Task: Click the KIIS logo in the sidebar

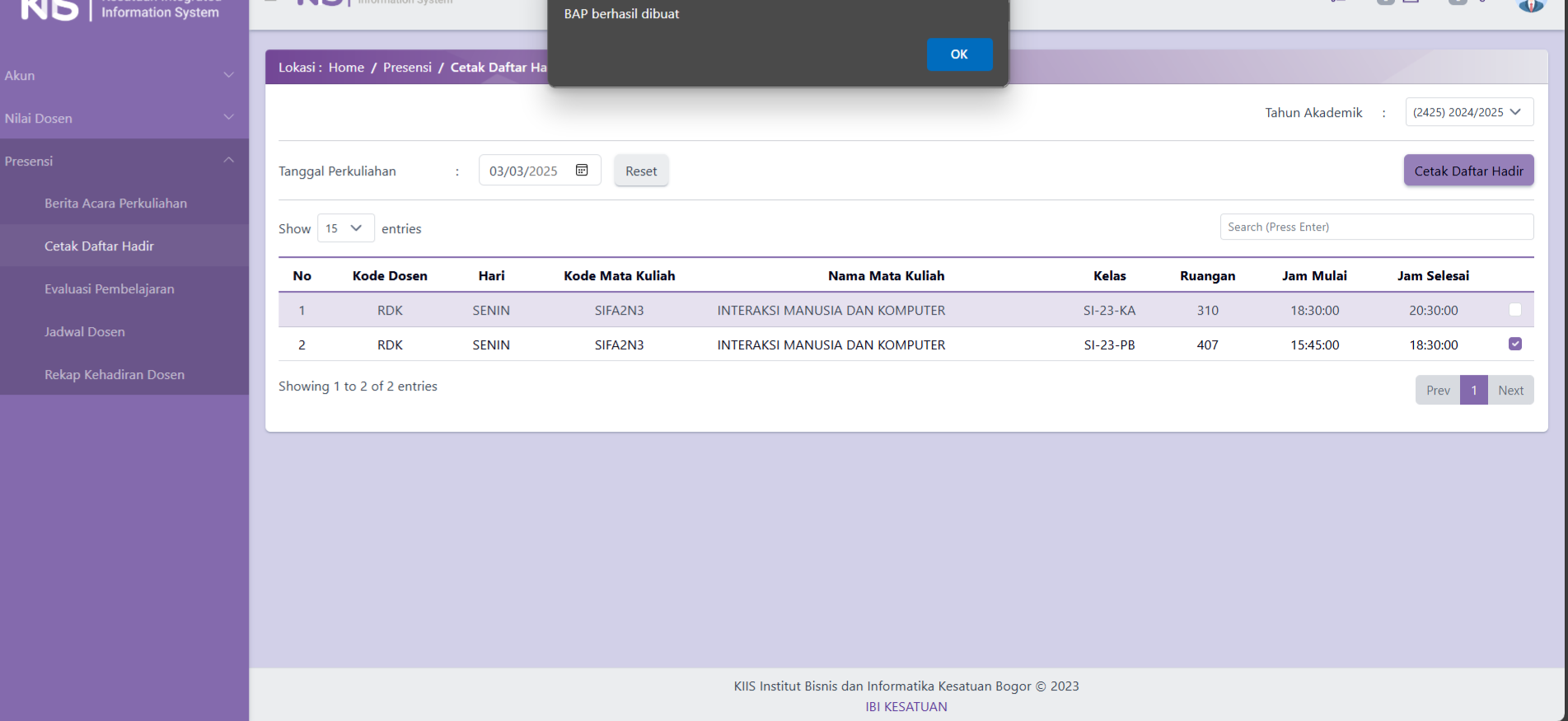Action: pyautogui.click(x=49, y=10)
